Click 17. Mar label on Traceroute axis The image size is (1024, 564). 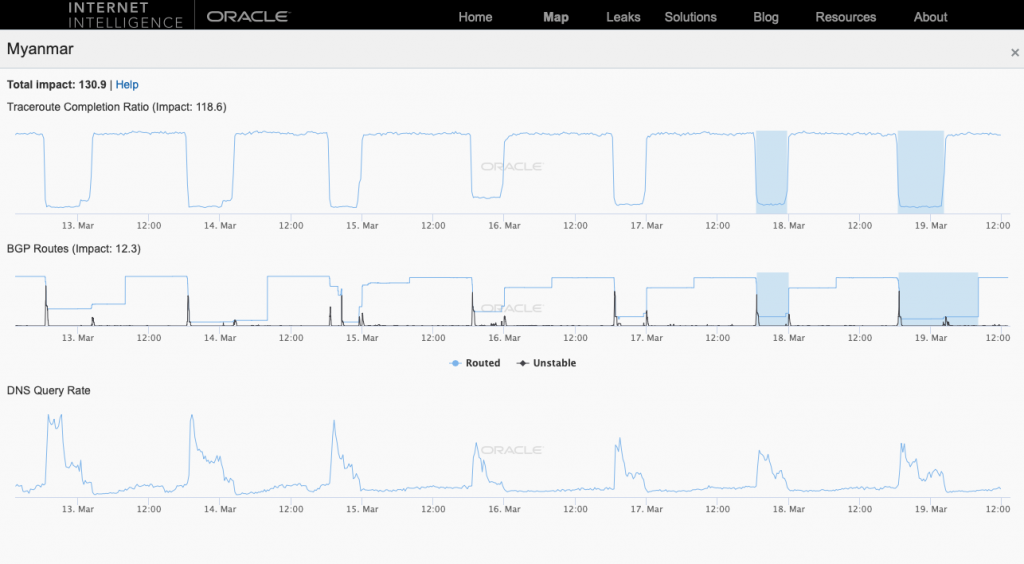647,225
